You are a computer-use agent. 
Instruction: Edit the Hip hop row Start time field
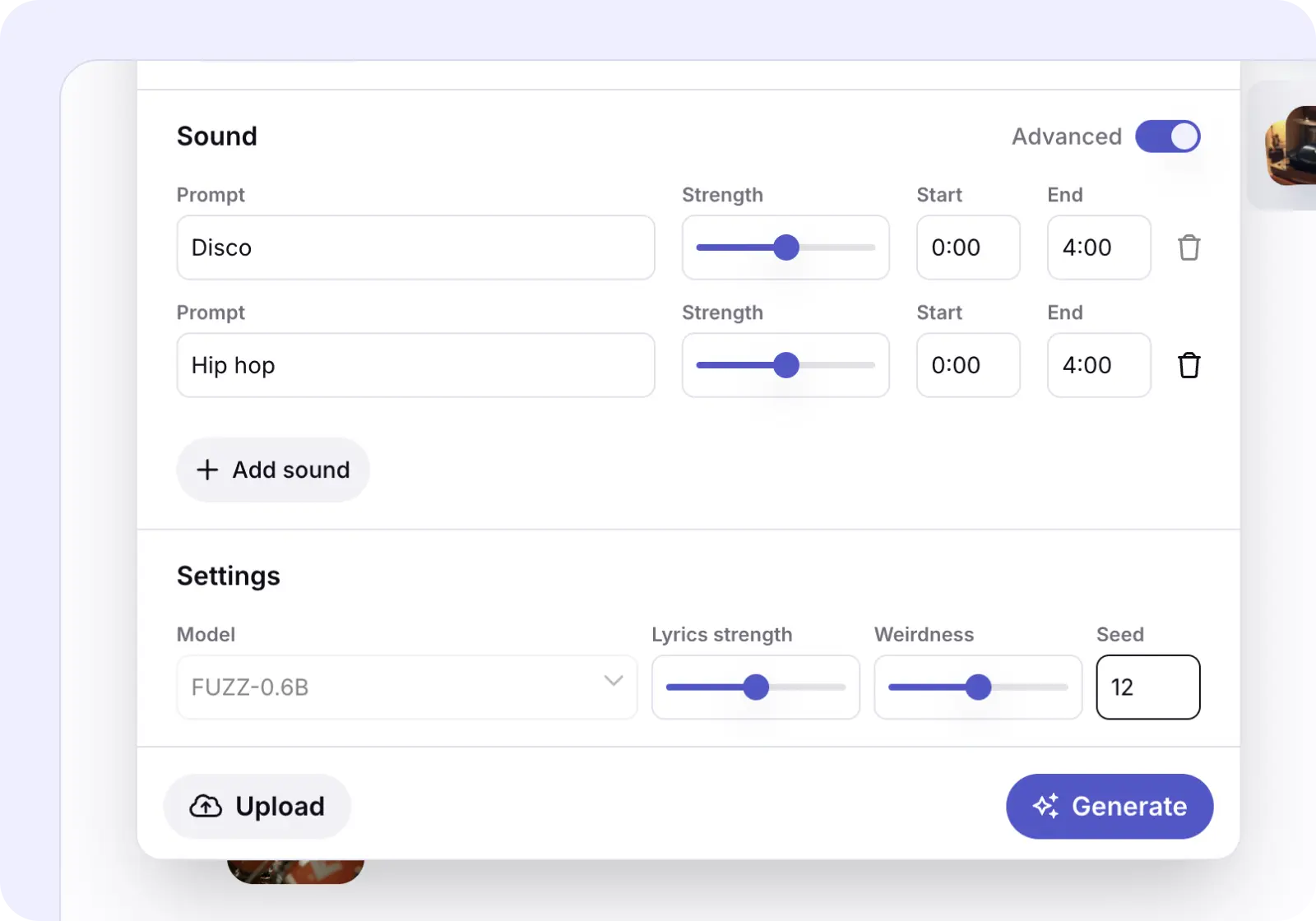click(x=968, y=365)
